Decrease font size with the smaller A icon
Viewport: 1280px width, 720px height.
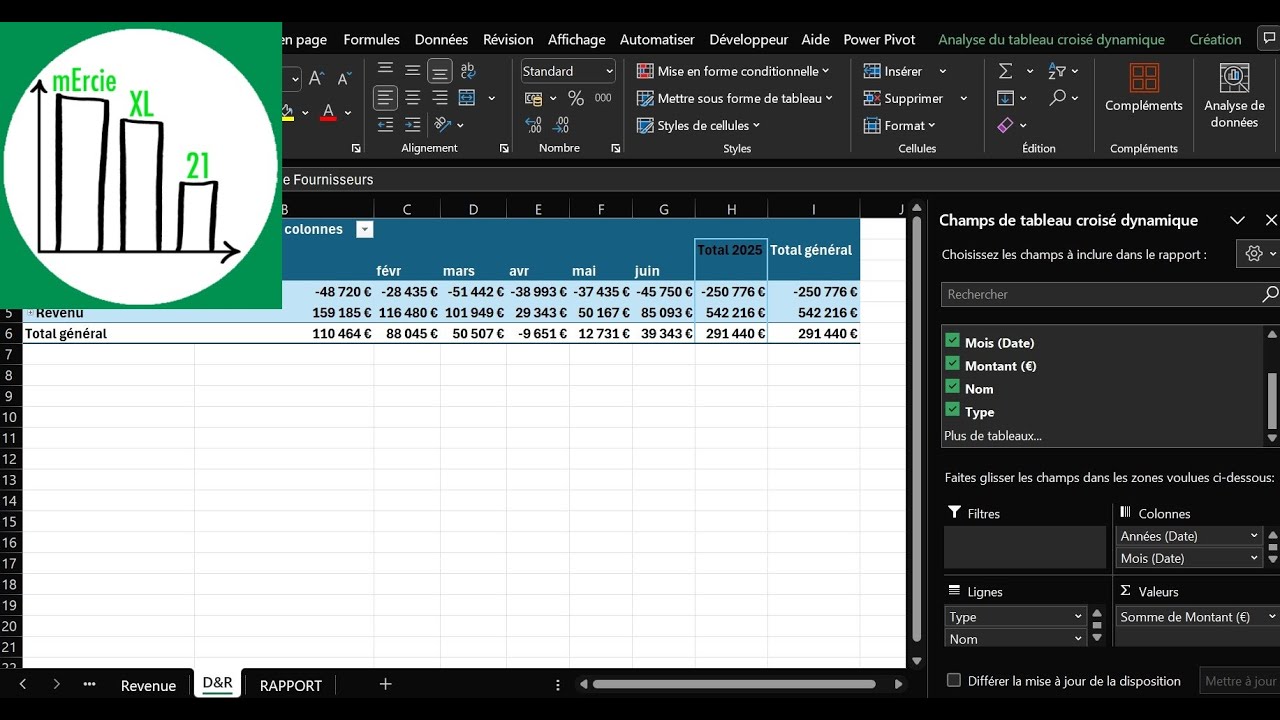point(344,78)
